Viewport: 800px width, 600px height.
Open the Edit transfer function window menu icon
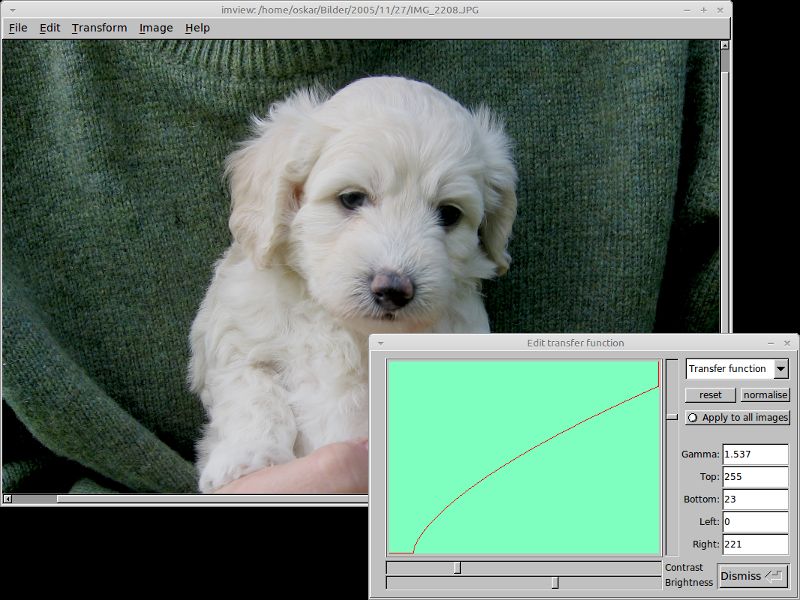[380, 343]
